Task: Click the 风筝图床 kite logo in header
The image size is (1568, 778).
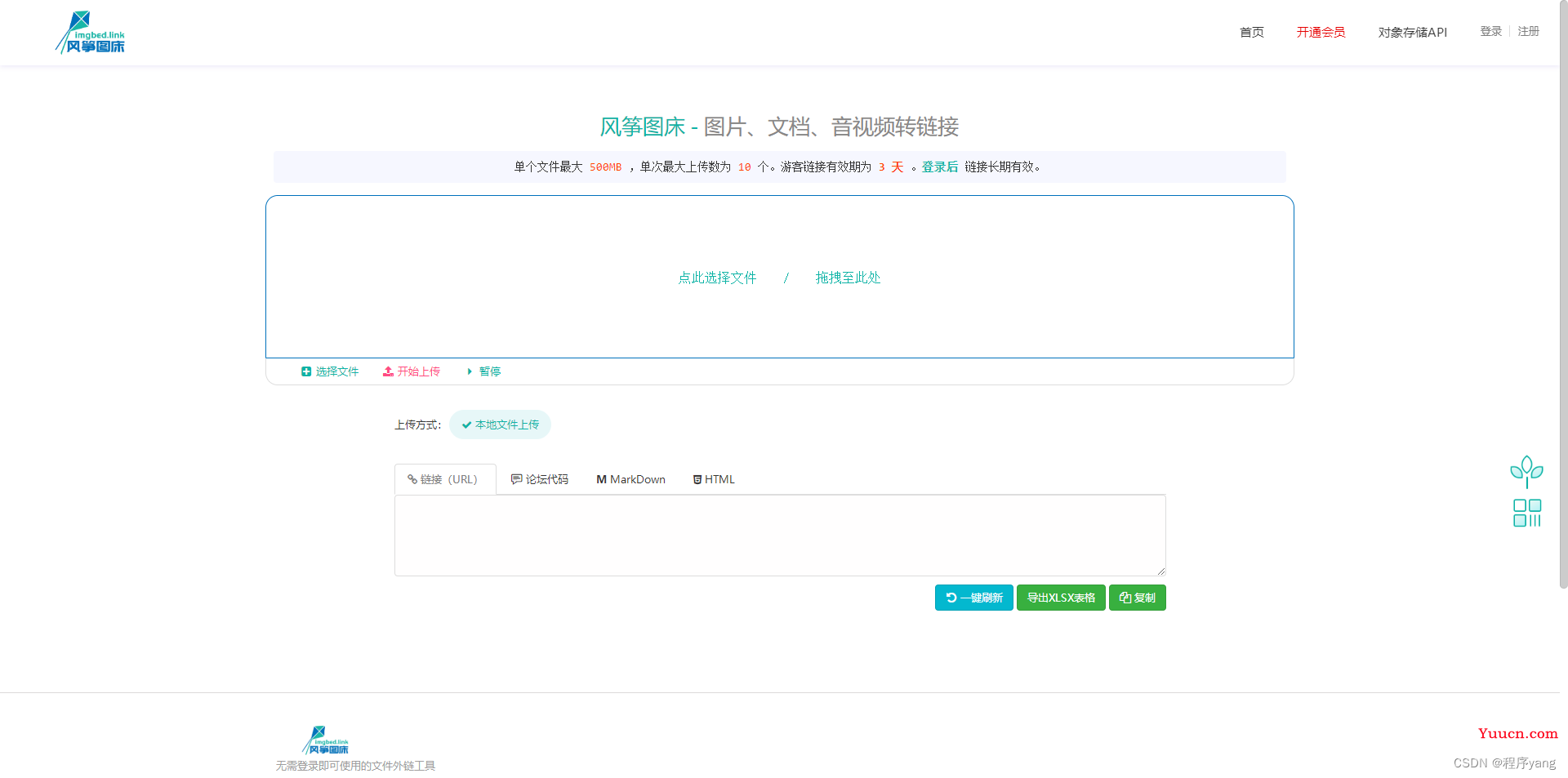Action: (x=90, y=33)
